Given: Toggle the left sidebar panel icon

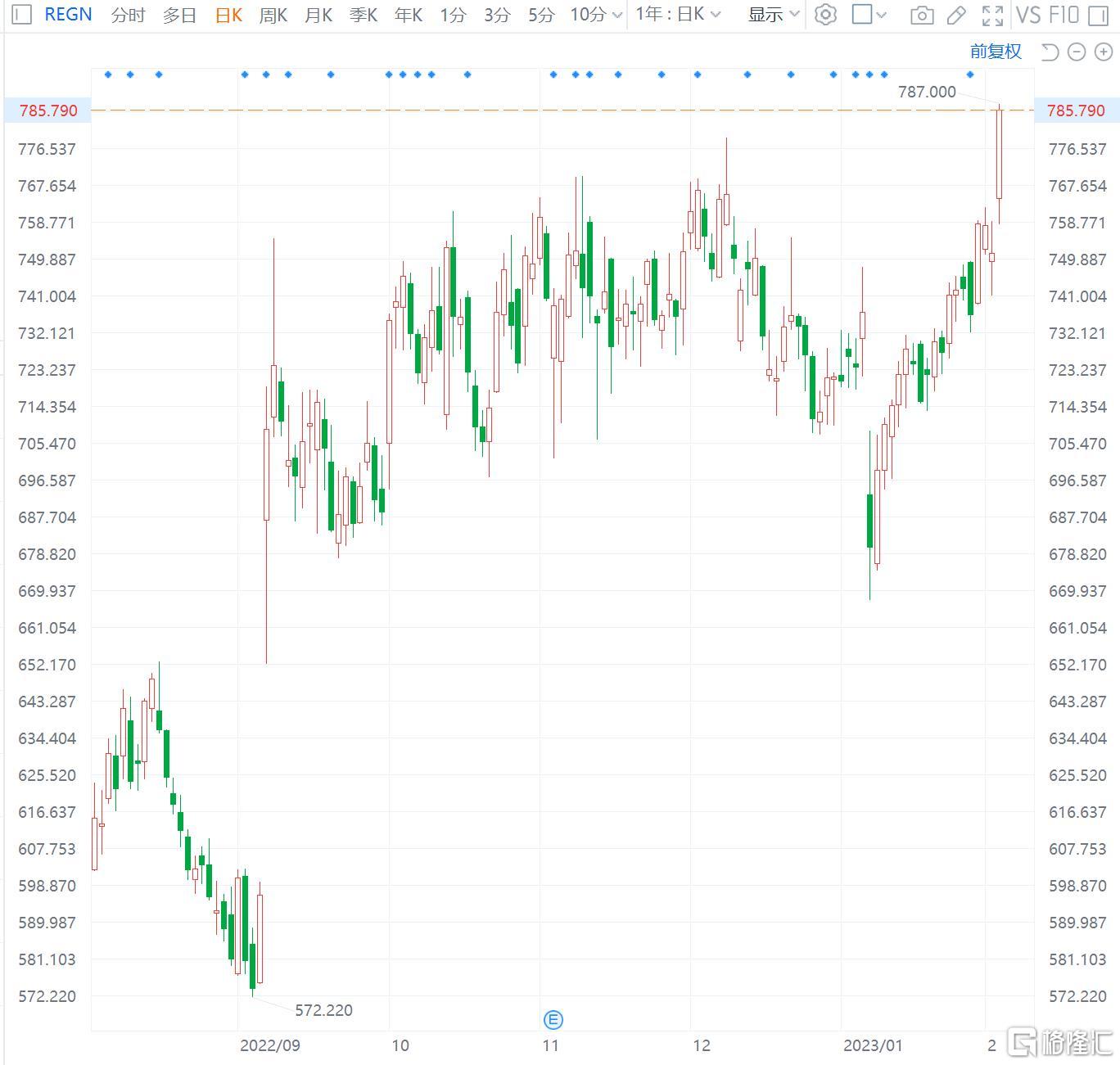Looking at the screenshot, I should pyautogui.click(x=22, y=15).
